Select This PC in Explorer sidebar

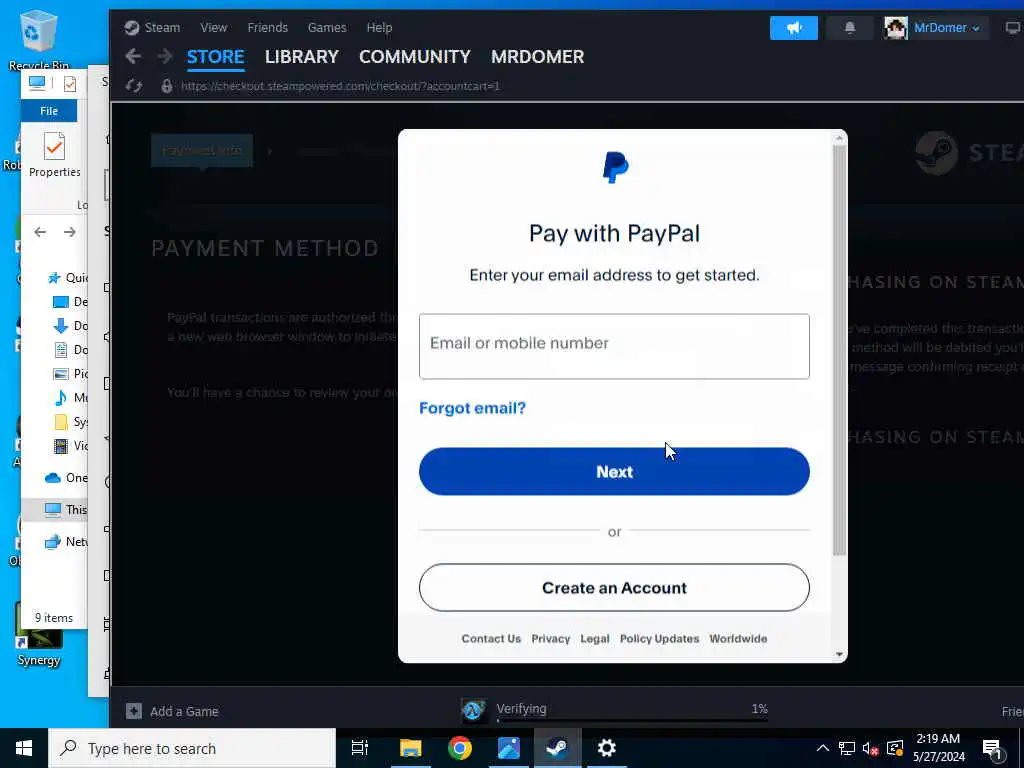pos(65,509)
